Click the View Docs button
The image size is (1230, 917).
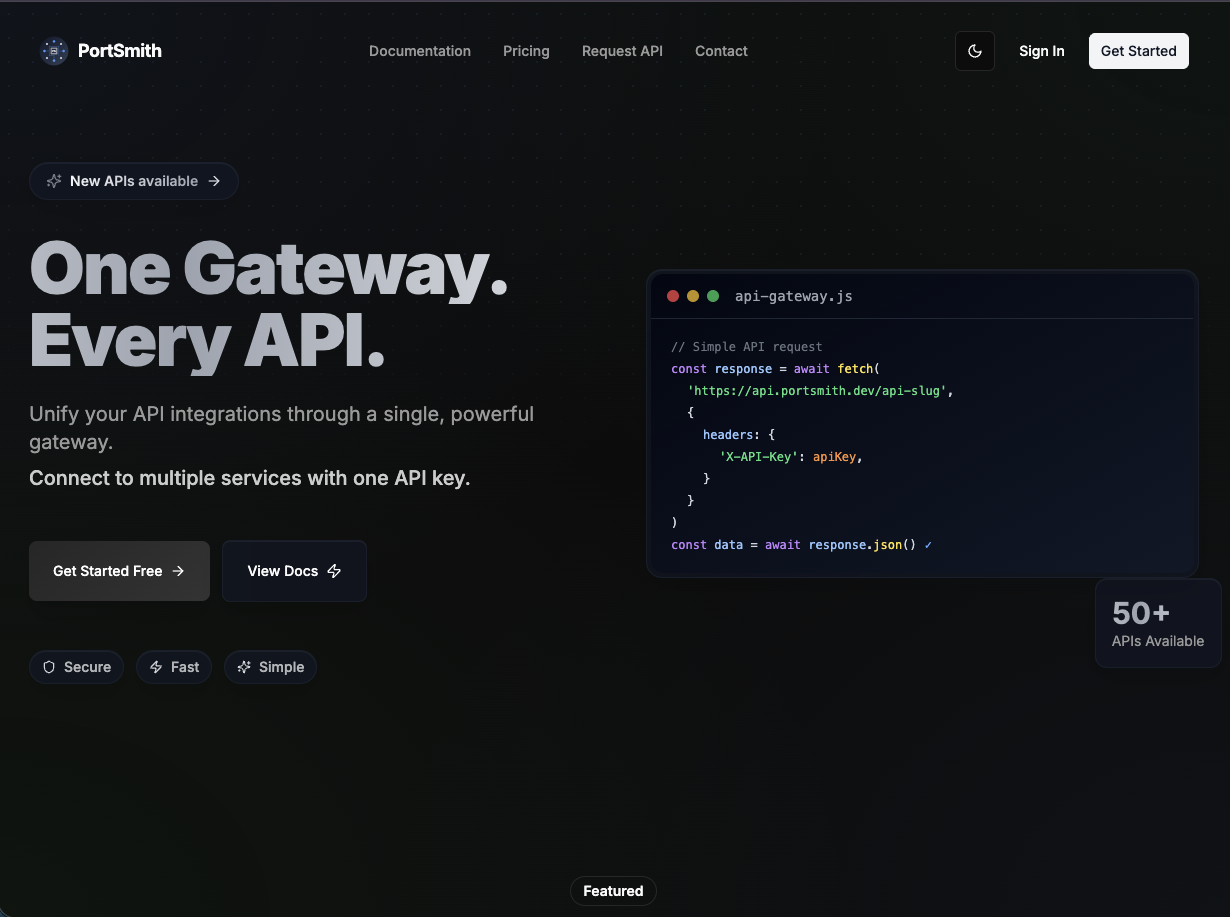tap(294, 571)
